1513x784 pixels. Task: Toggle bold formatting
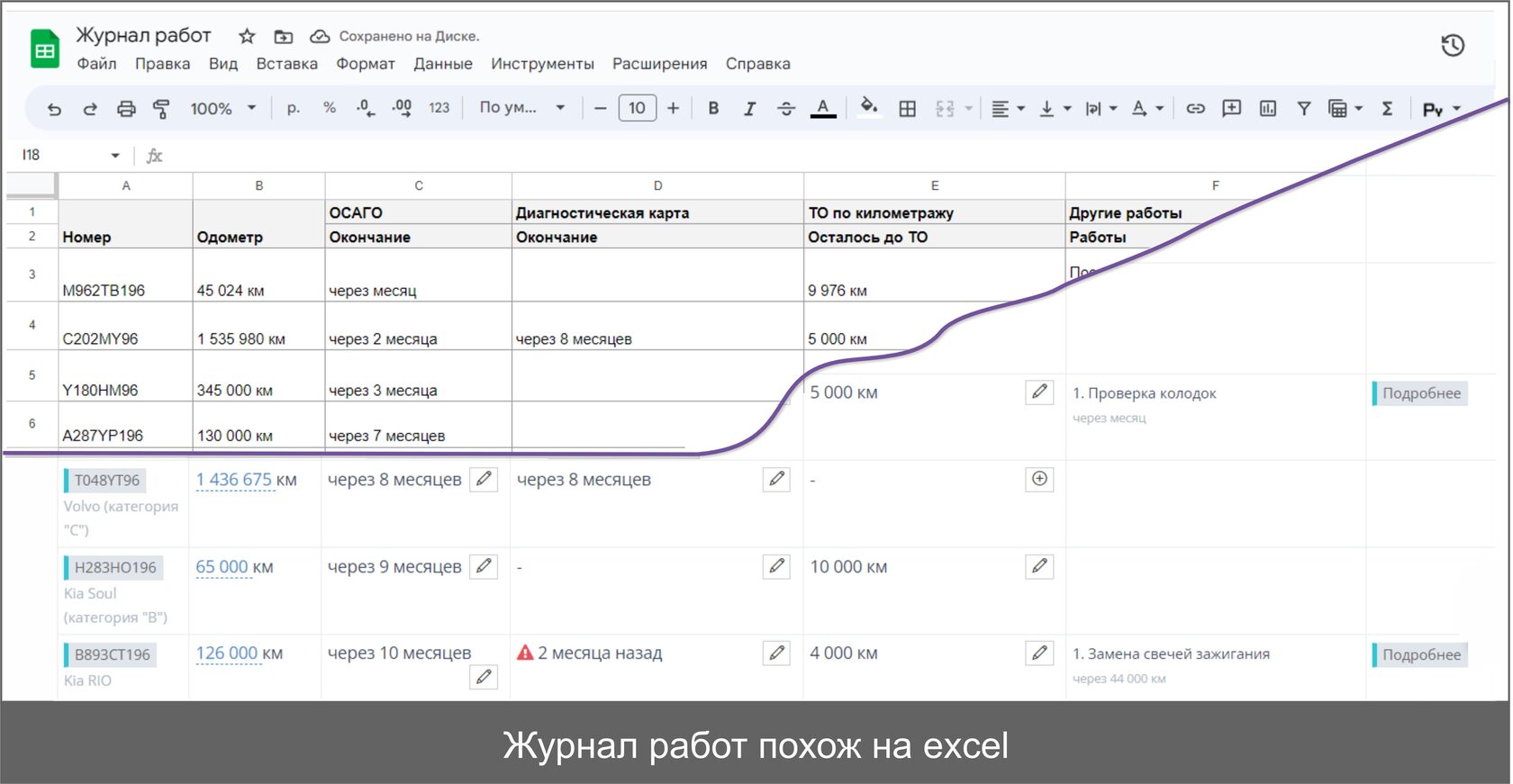click(713, 109)
